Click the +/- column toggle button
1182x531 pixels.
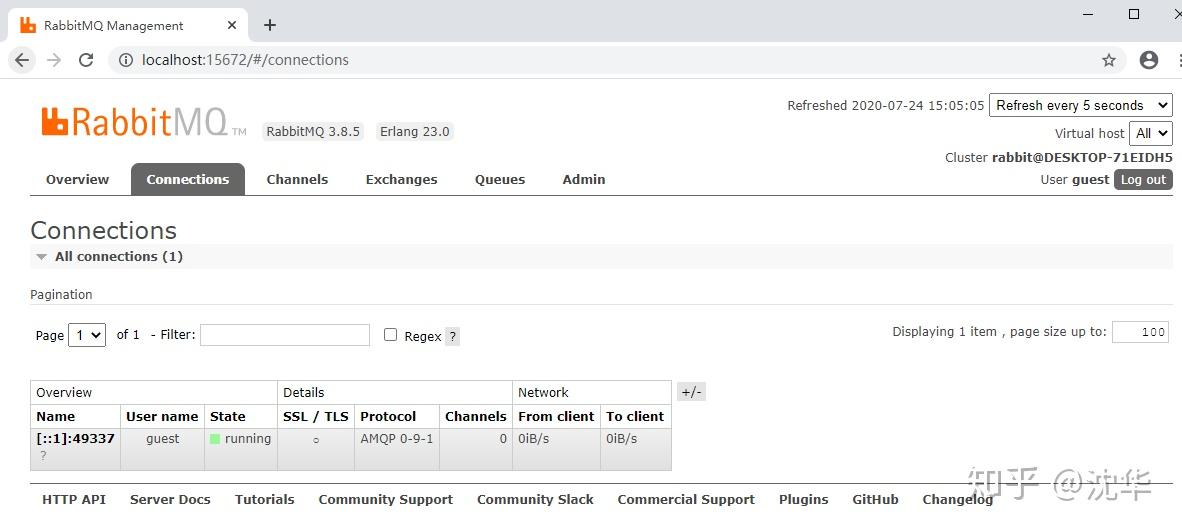pos(691,392)
